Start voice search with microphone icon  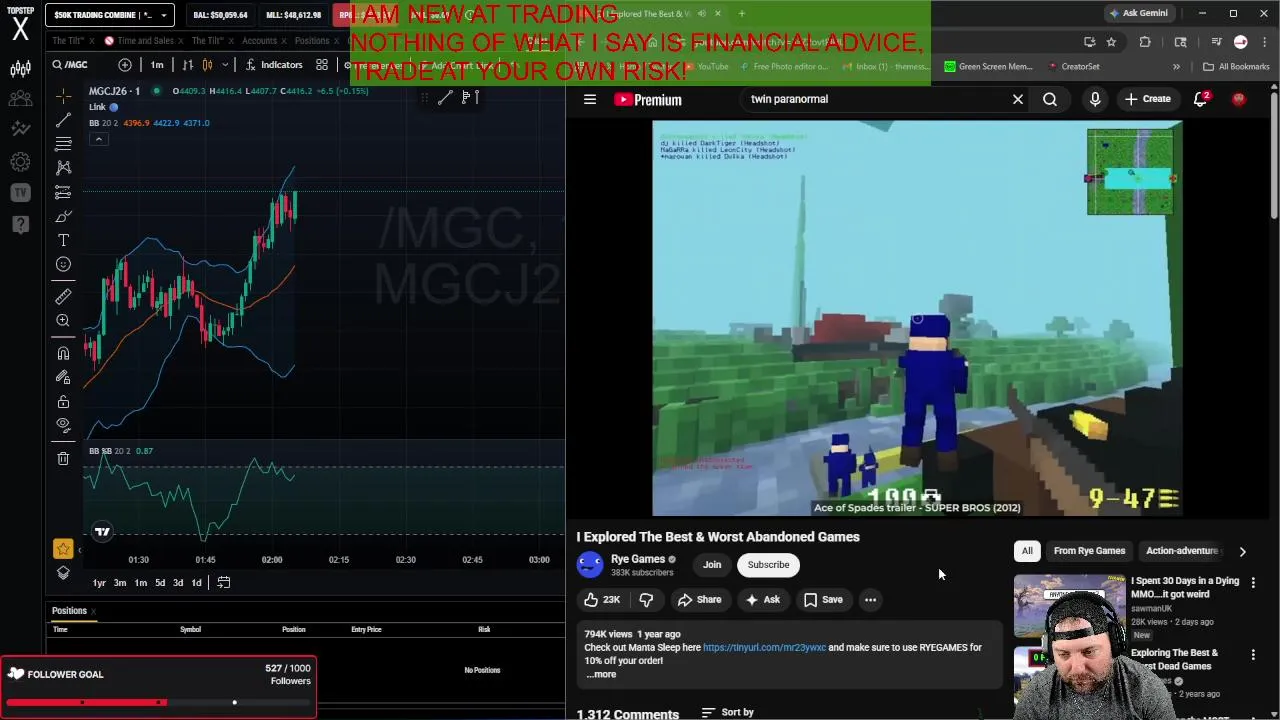pos(1095,99)
